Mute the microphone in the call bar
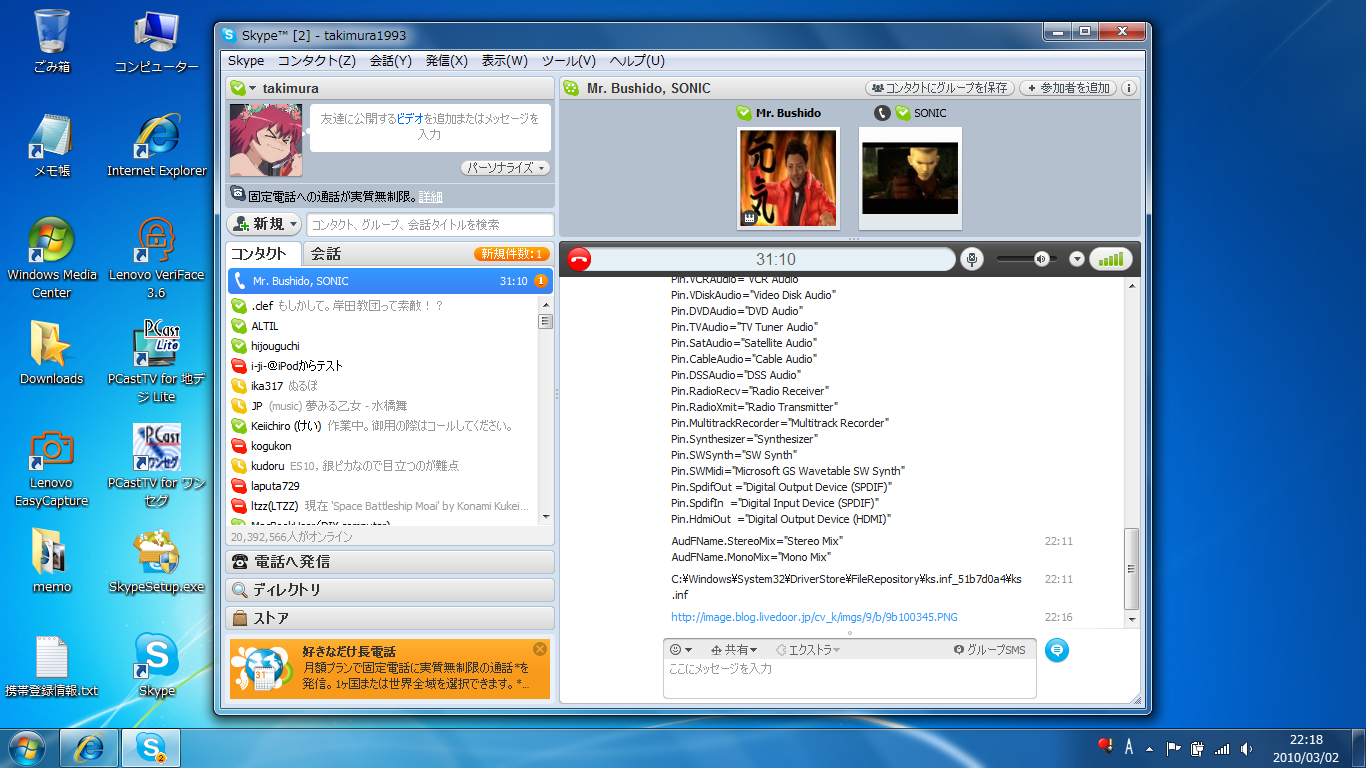The image size is (1366, 768). click(x=972, y=260)
